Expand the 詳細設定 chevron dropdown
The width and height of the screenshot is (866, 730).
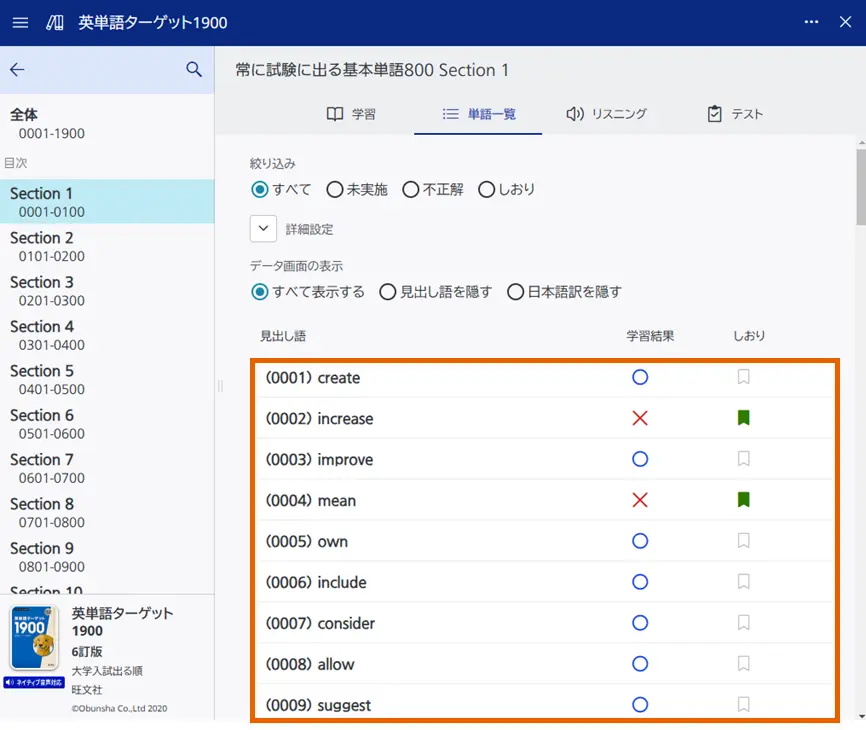(263, 229)
